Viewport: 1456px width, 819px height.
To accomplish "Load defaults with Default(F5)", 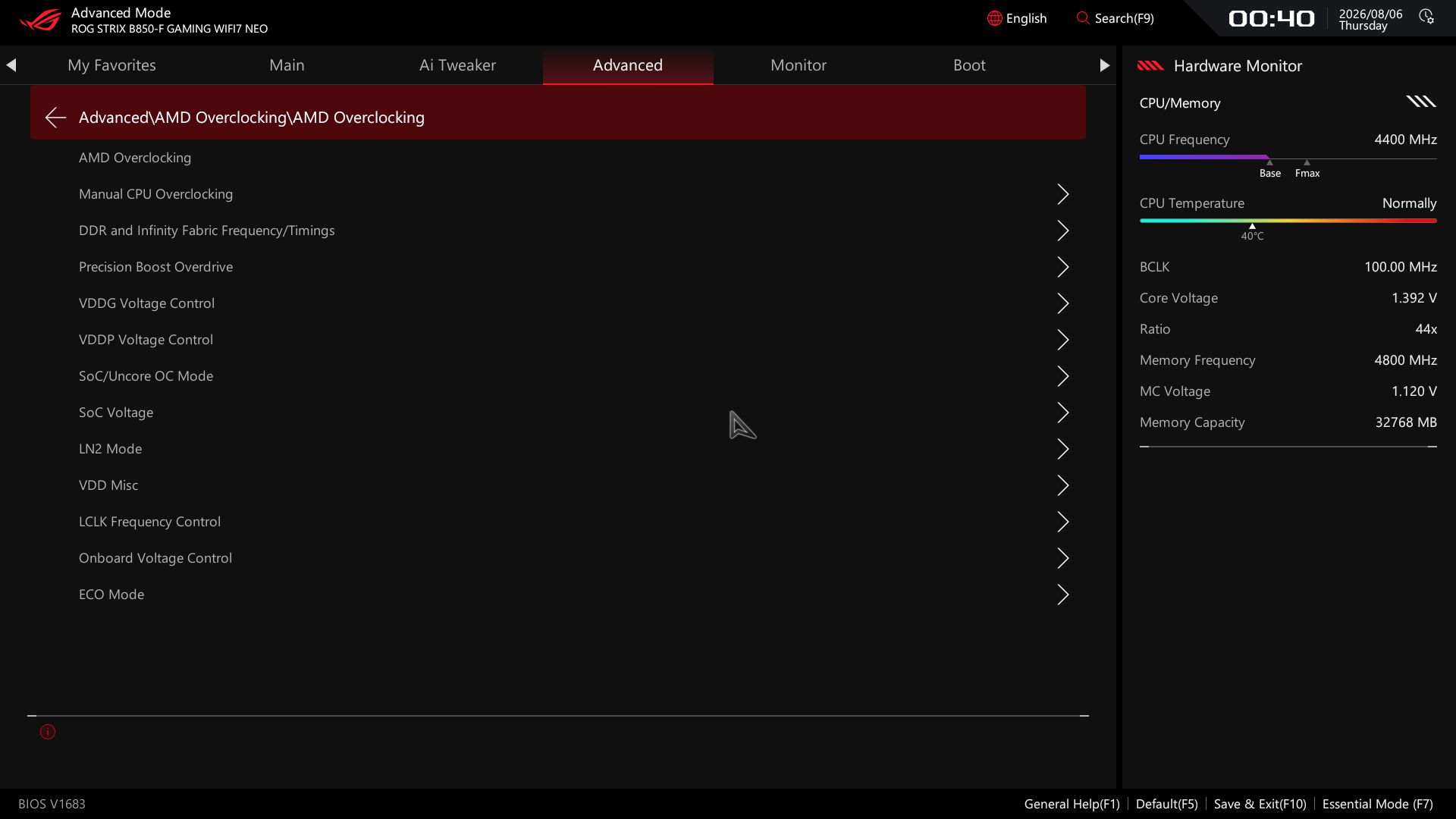I will click(1166, 804).
